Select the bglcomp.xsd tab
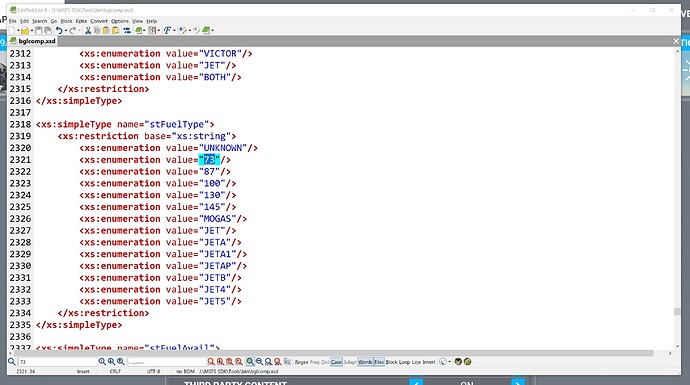 pos(33,41)
